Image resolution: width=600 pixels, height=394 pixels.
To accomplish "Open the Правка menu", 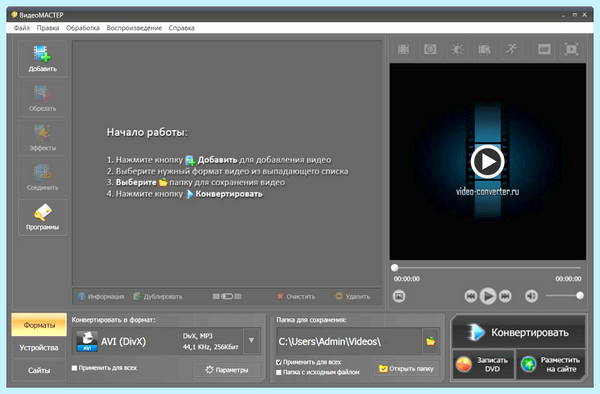I will [48, 28].
